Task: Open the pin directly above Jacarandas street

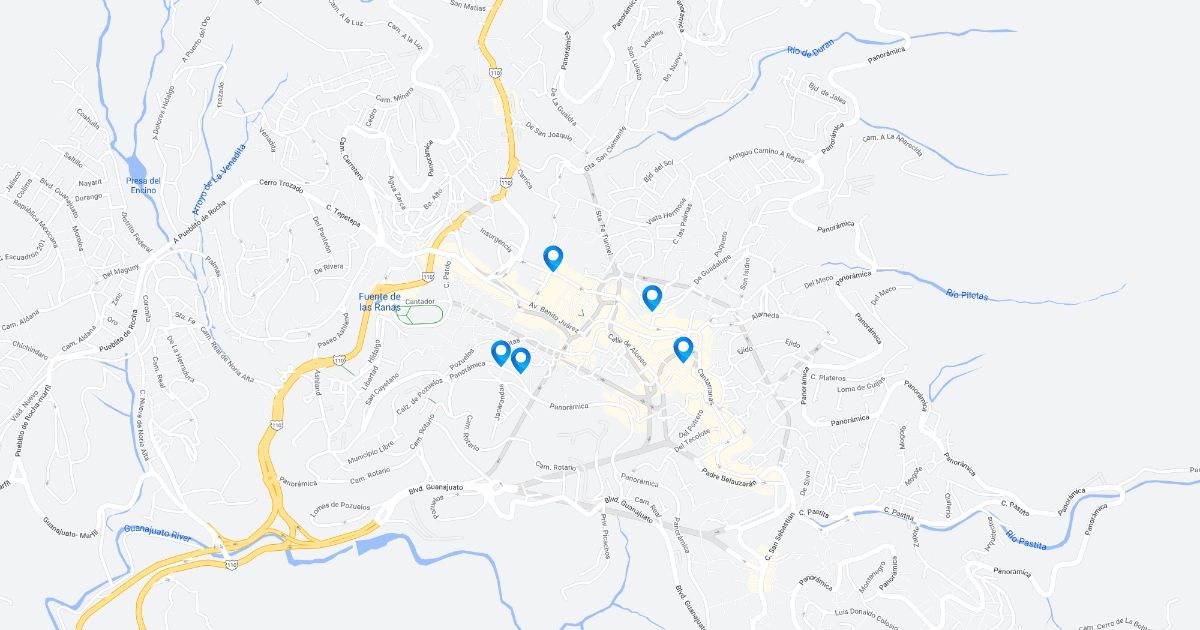Action: pos(520,361)
